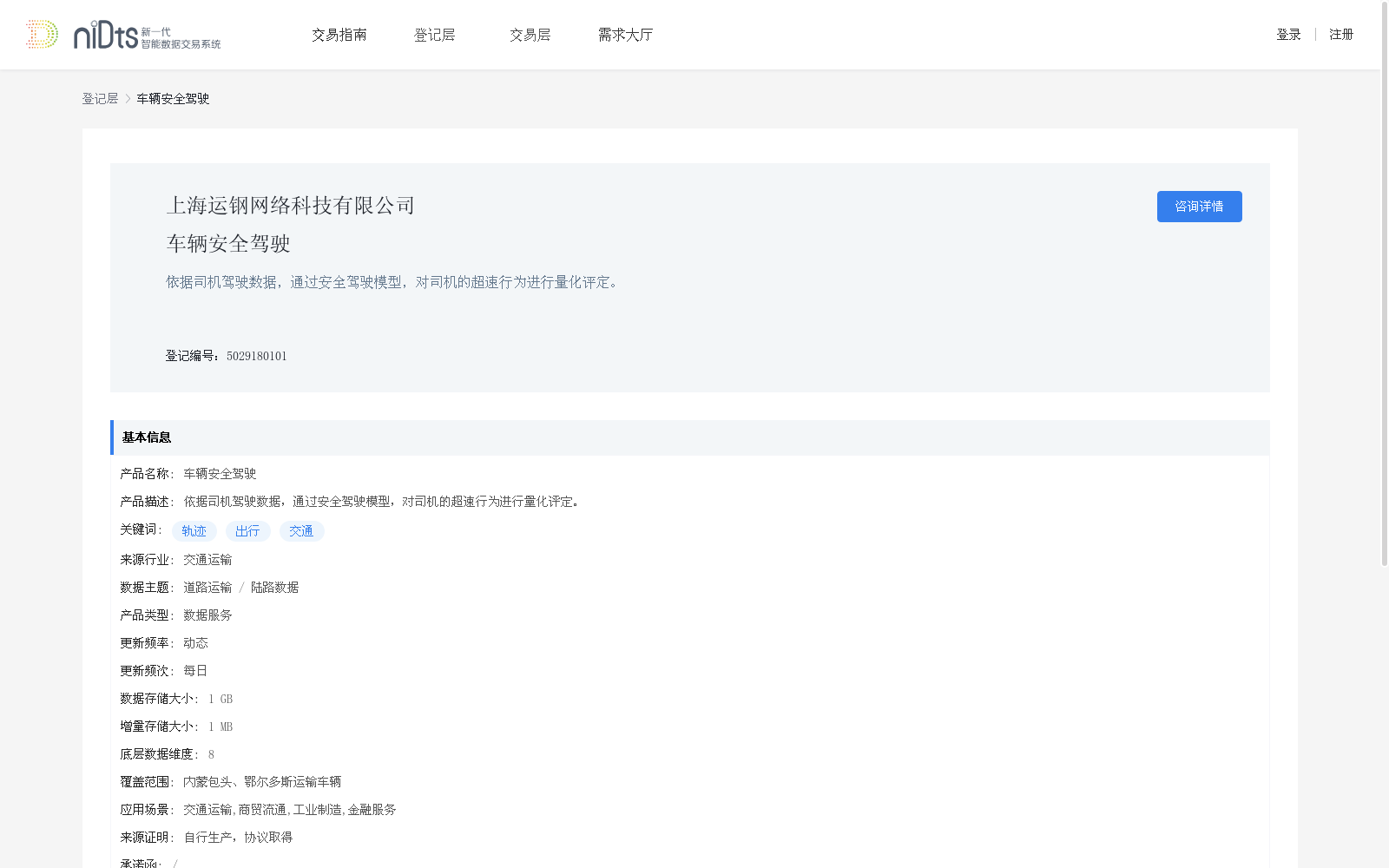Click 数据存储大小 value 1 GB
The height and width of the screenshot is (868, 1389).
[x=221, y=699]
